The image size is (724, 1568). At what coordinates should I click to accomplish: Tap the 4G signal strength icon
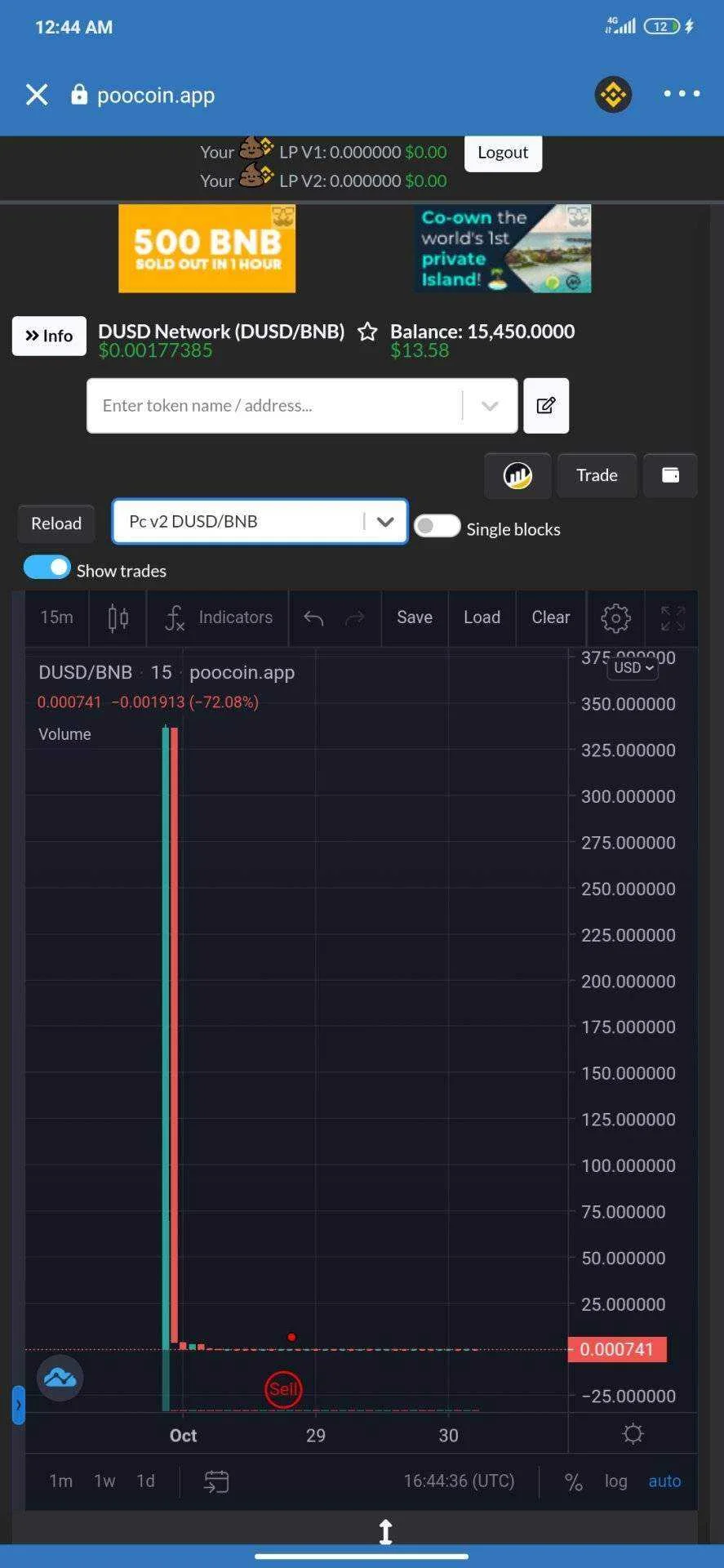pos(620,26)
